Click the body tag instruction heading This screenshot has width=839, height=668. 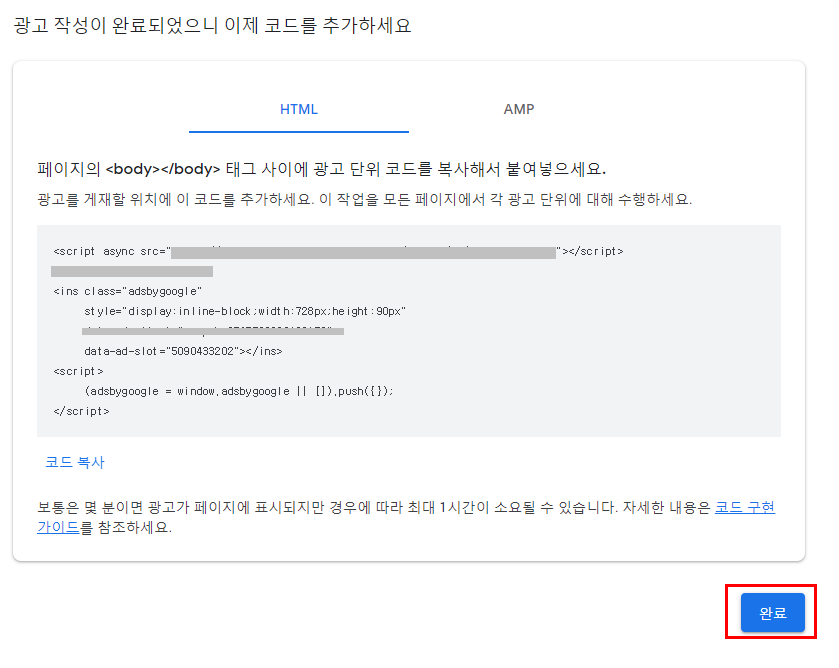coord(322,169)
